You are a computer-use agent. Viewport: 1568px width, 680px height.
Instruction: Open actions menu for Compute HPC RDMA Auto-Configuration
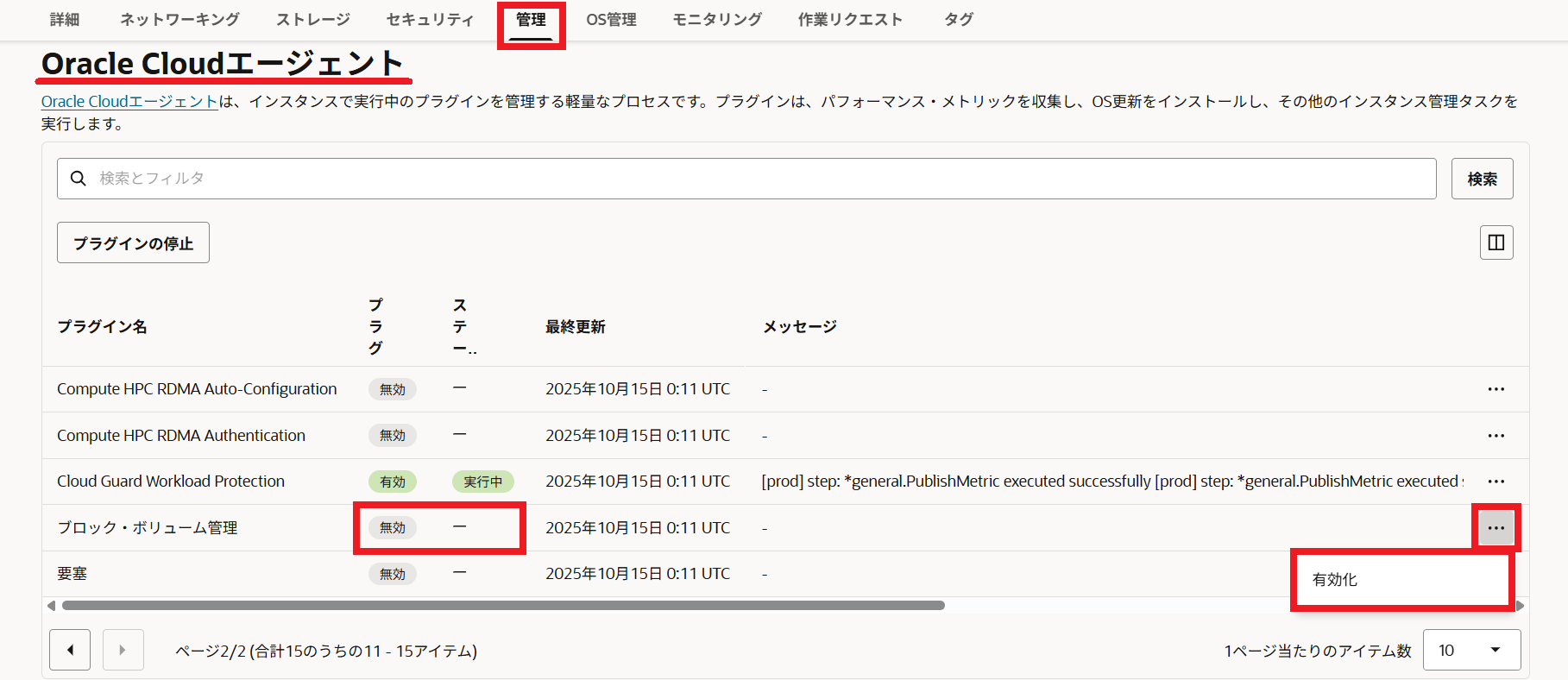[1496, 389]
